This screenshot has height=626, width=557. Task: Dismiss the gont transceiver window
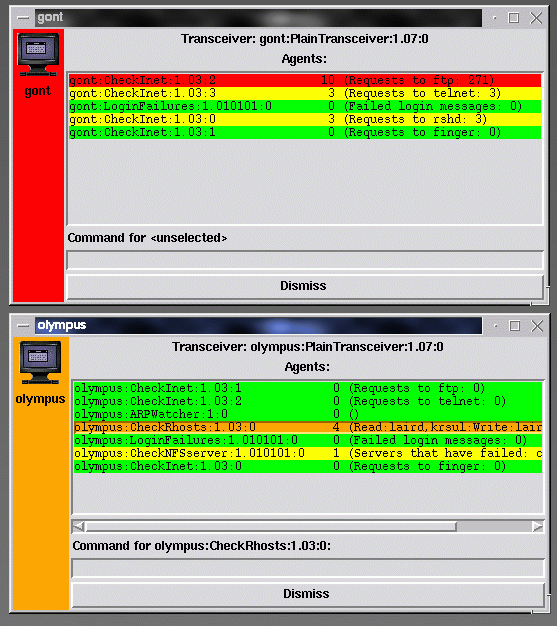[x=305, y=286]
